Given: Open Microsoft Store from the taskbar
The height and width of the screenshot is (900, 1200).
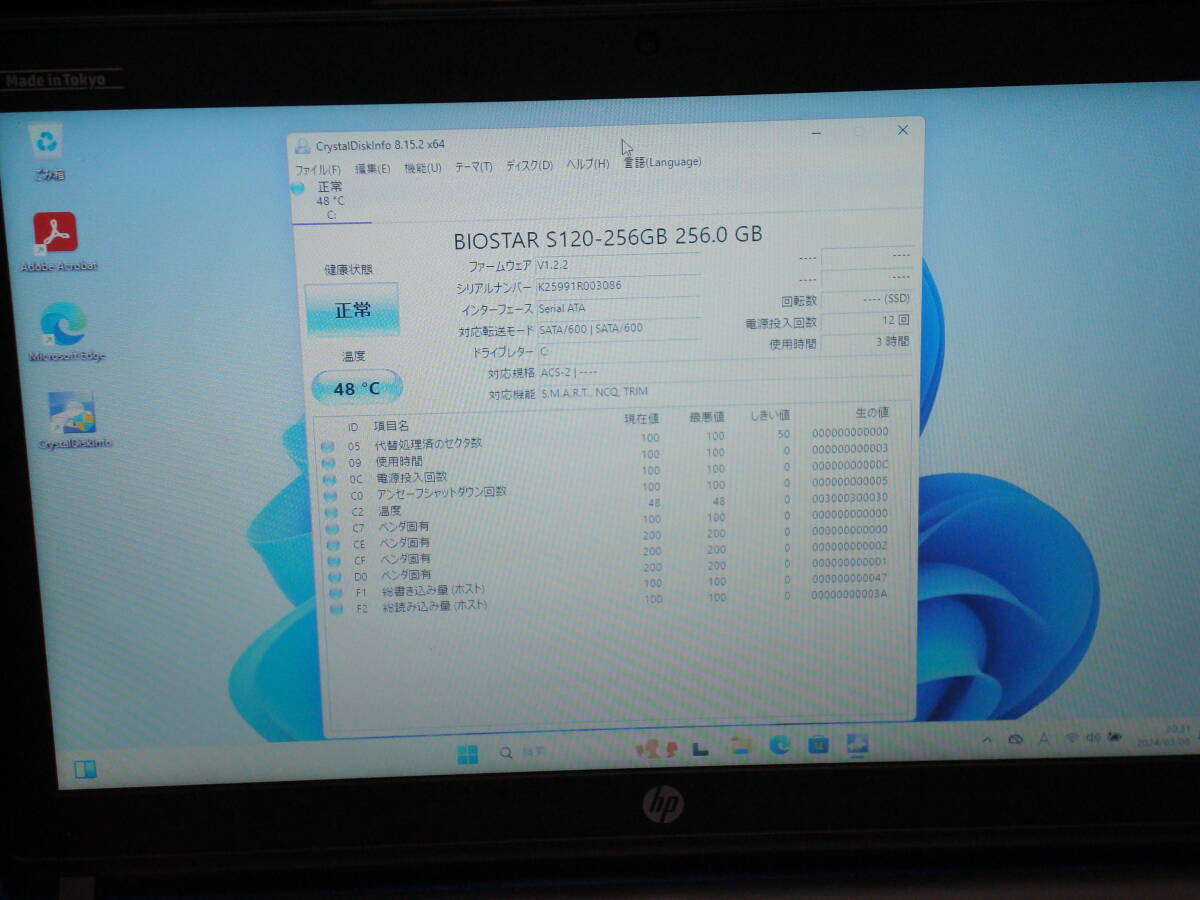Looking at the screenshot, I should [x=818, y=744].
